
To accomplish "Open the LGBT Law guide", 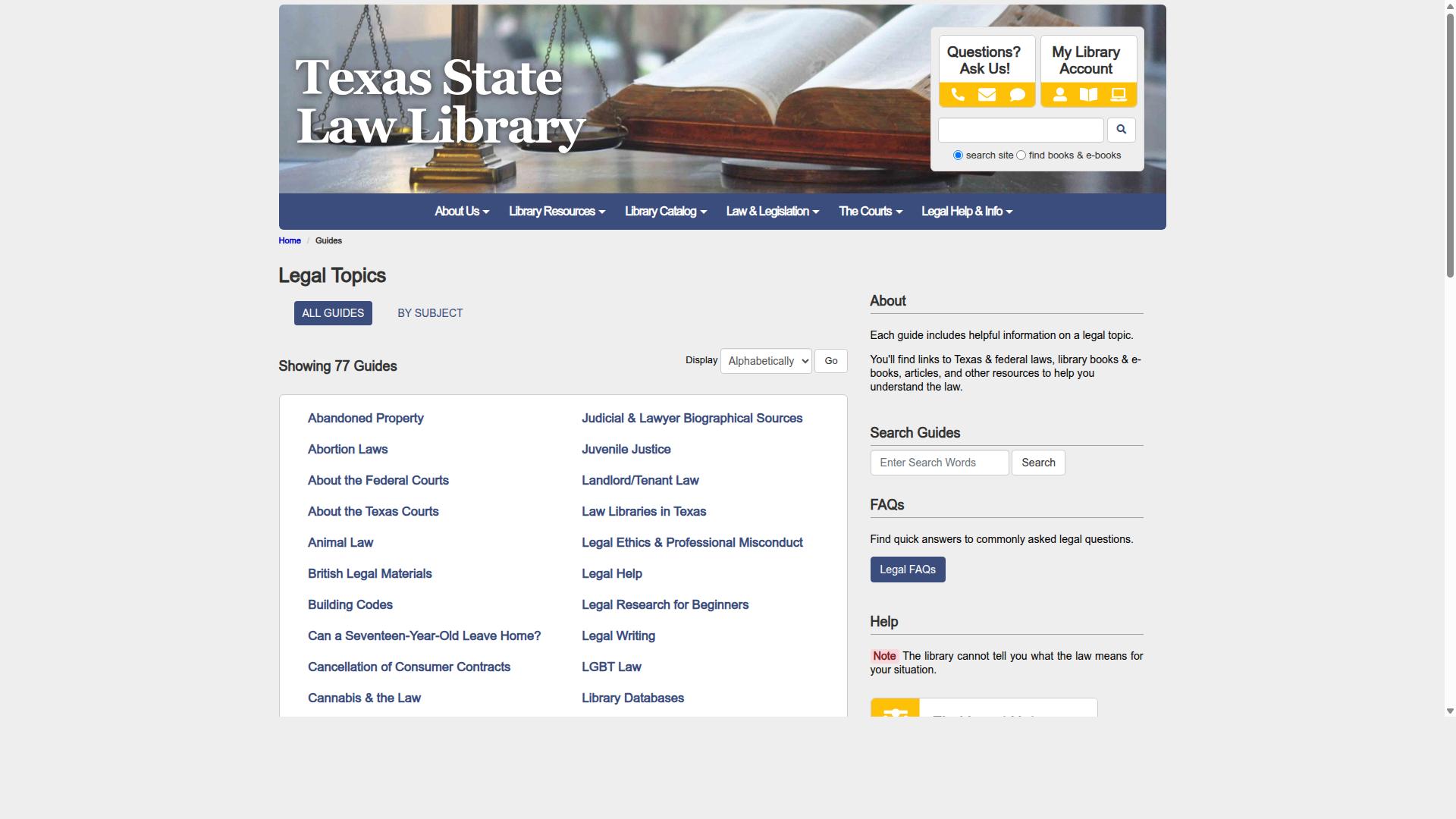I will 611,667.
